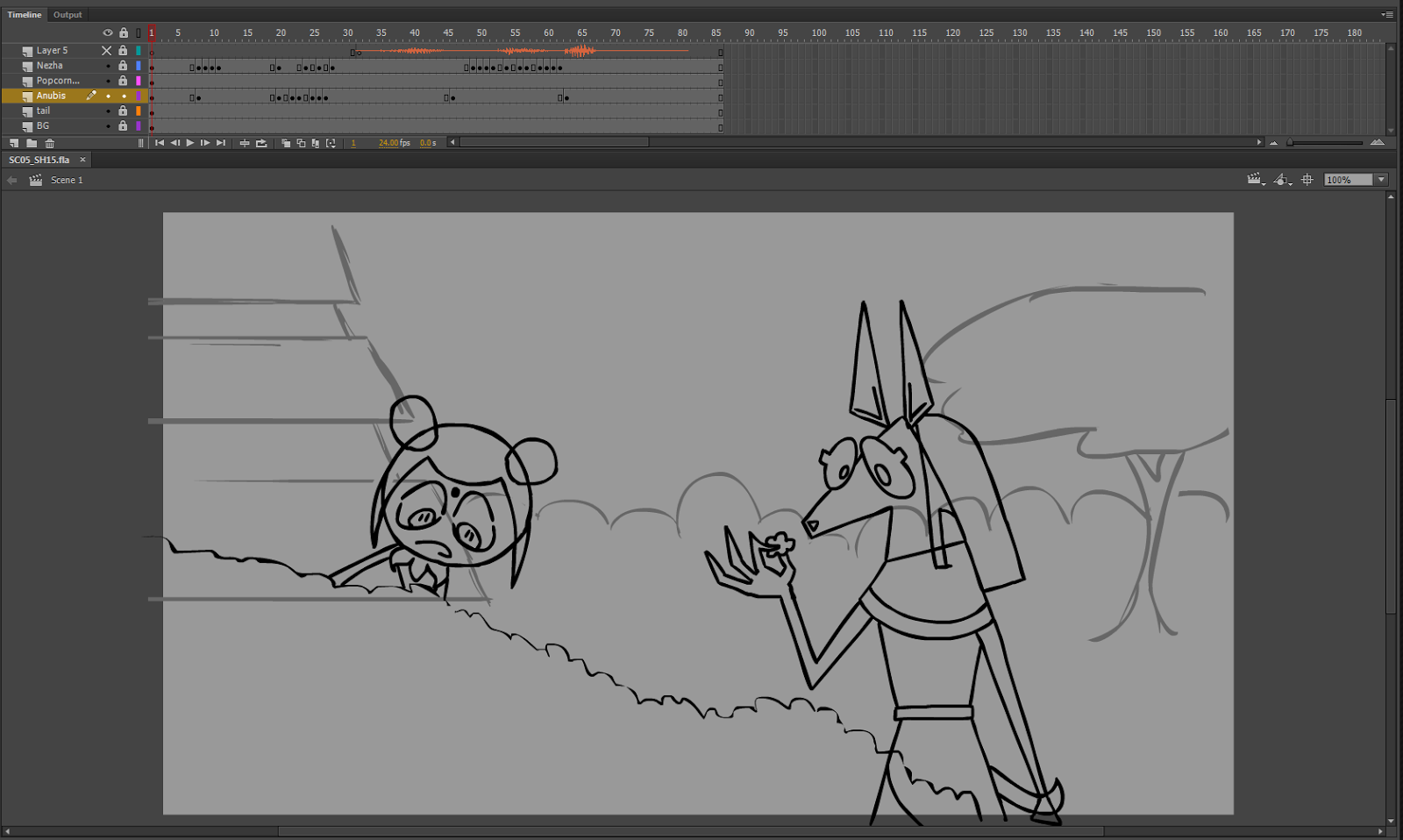This screenshot has width=1403, height=840.
Task: Unlock the Popcorn layer
Action: (x=124, y=81)
